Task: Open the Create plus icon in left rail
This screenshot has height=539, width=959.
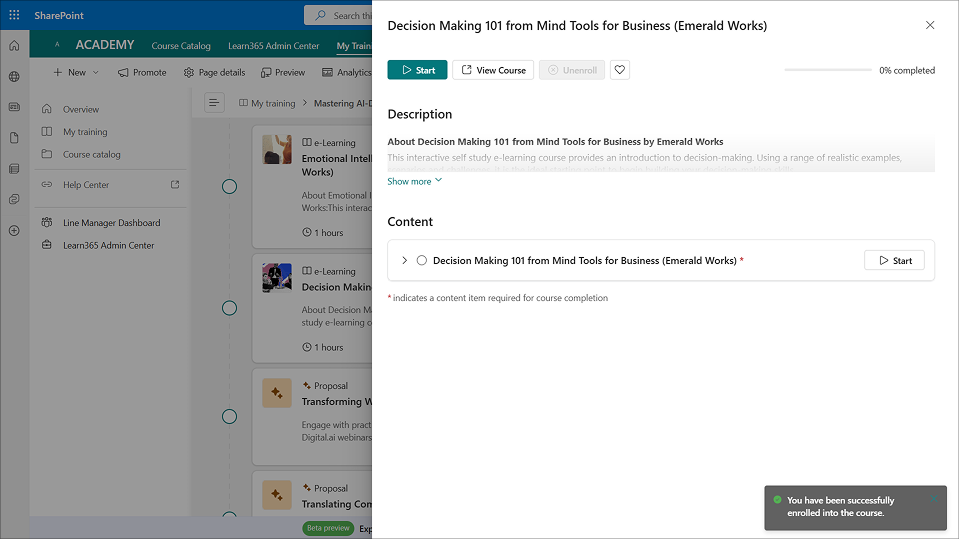Action: [14, 231]
